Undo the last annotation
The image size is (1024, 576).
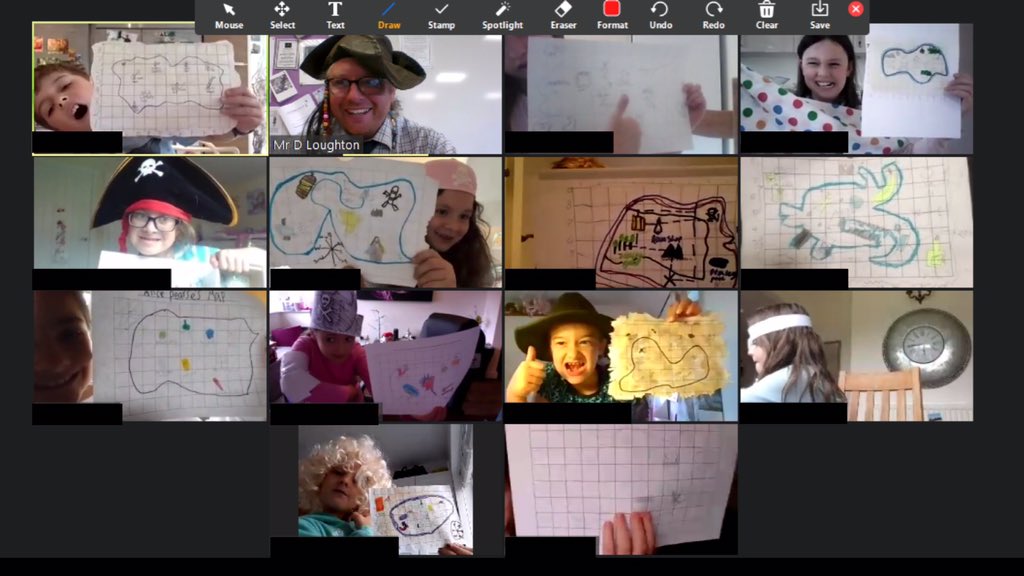point(660,16)
